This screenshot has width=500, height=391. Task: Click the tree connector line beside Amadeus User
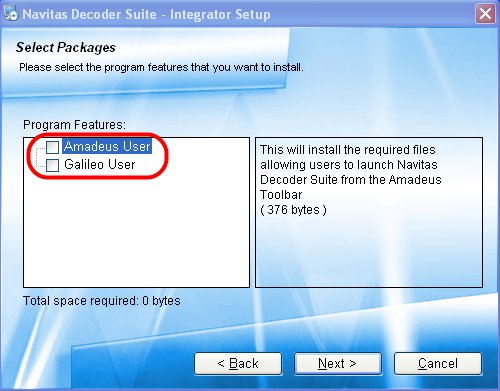[40, 146]
